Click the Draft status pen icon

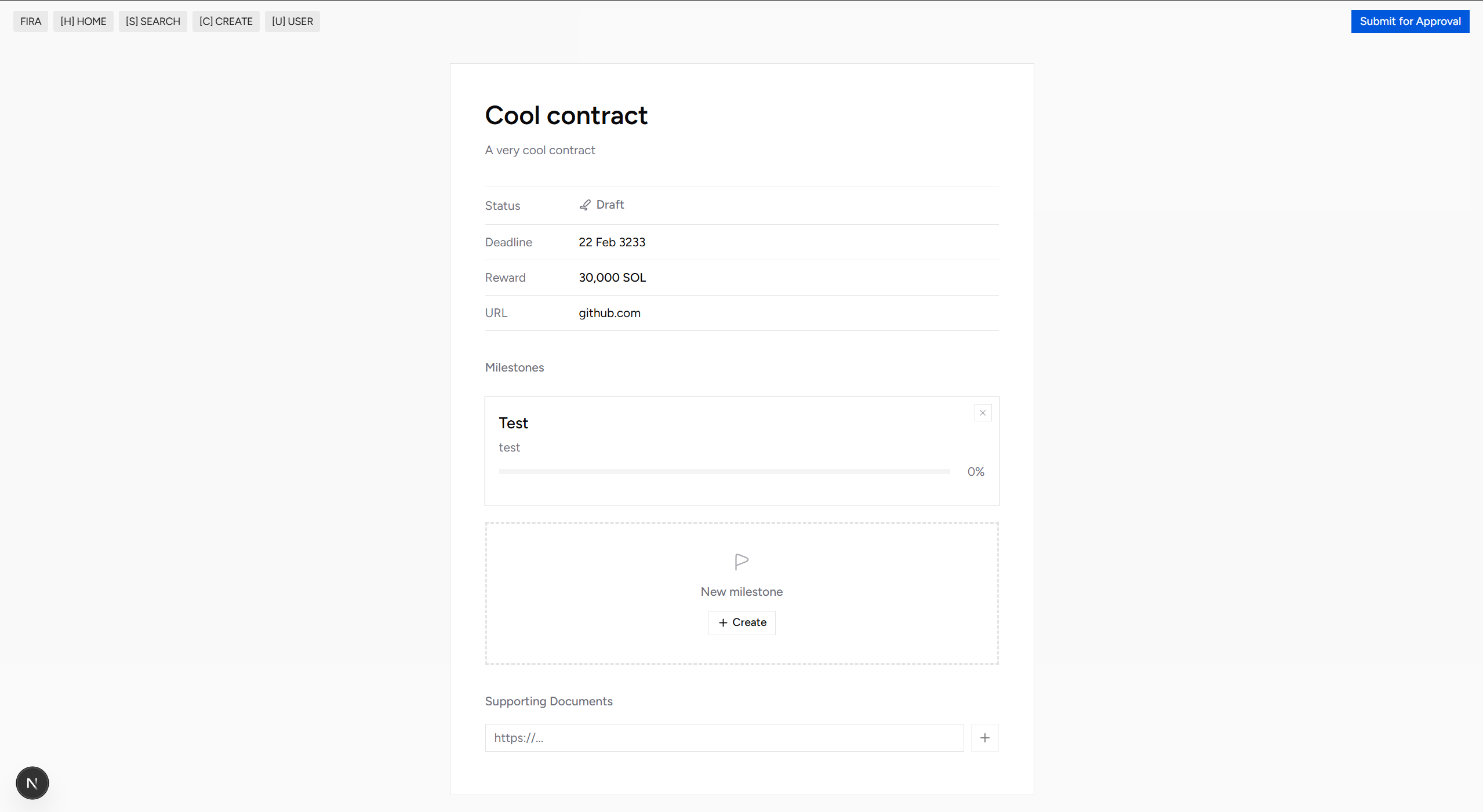(585, 205)
